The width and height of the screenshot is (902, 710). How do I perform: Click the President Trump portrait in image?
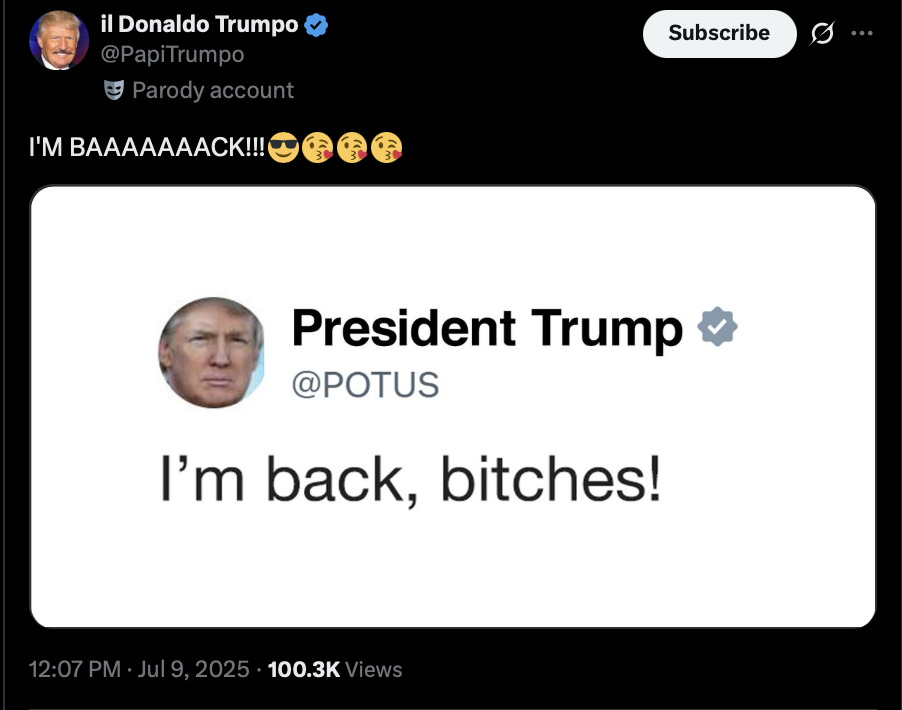click(x=211, y=352)
